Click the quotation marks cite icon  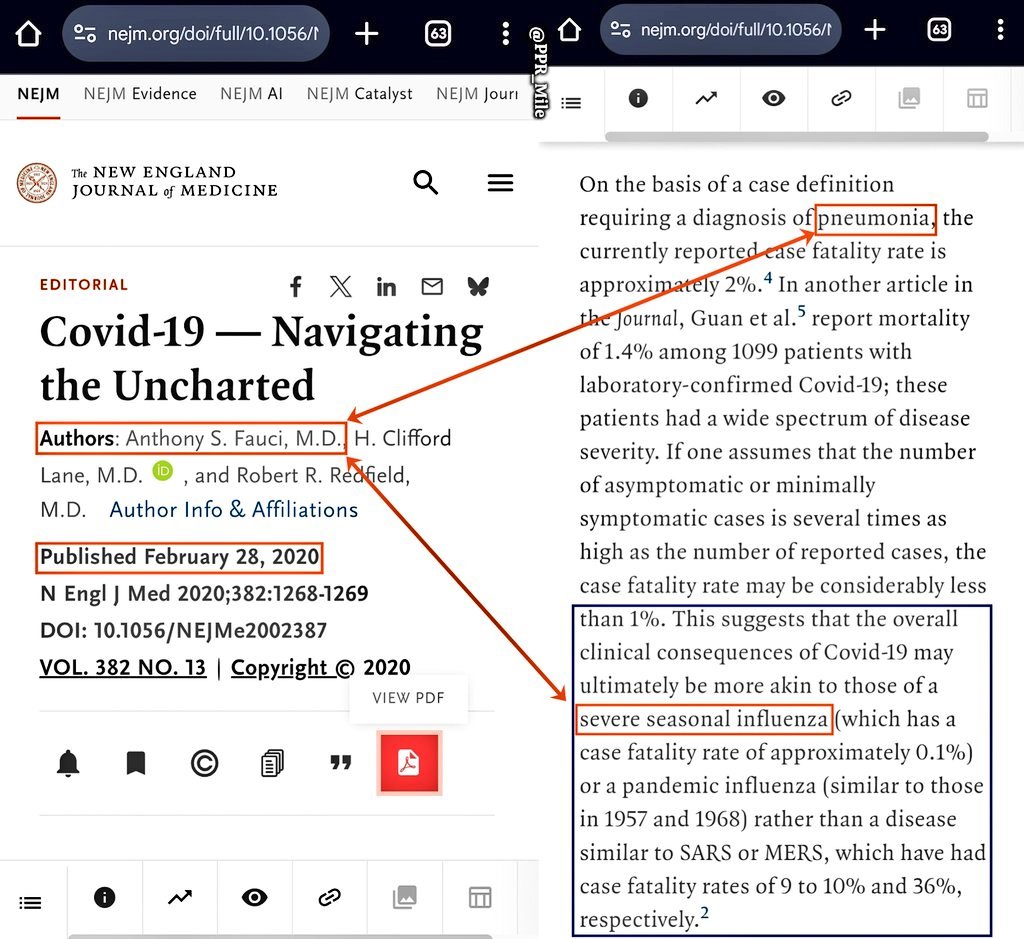(340, 762)
